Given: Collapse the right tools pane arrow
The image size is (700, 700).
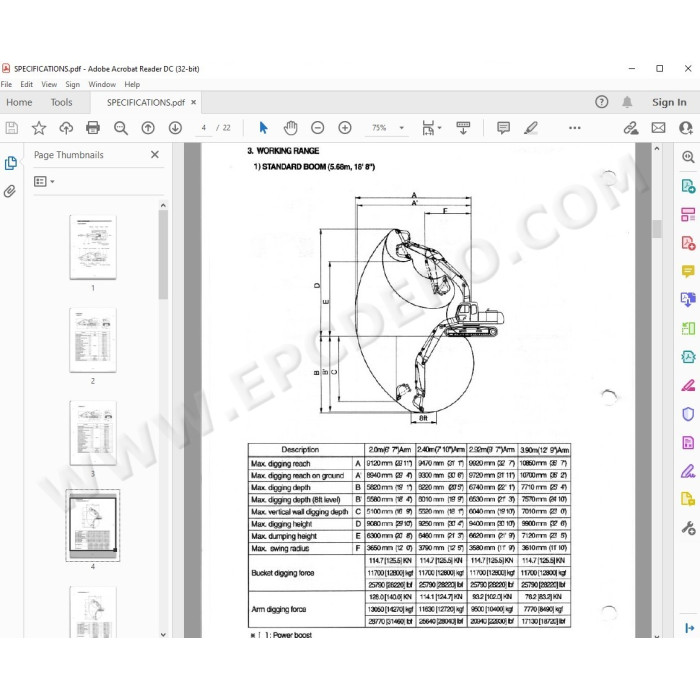Looking at the screenshot, I should click(689, 628).
